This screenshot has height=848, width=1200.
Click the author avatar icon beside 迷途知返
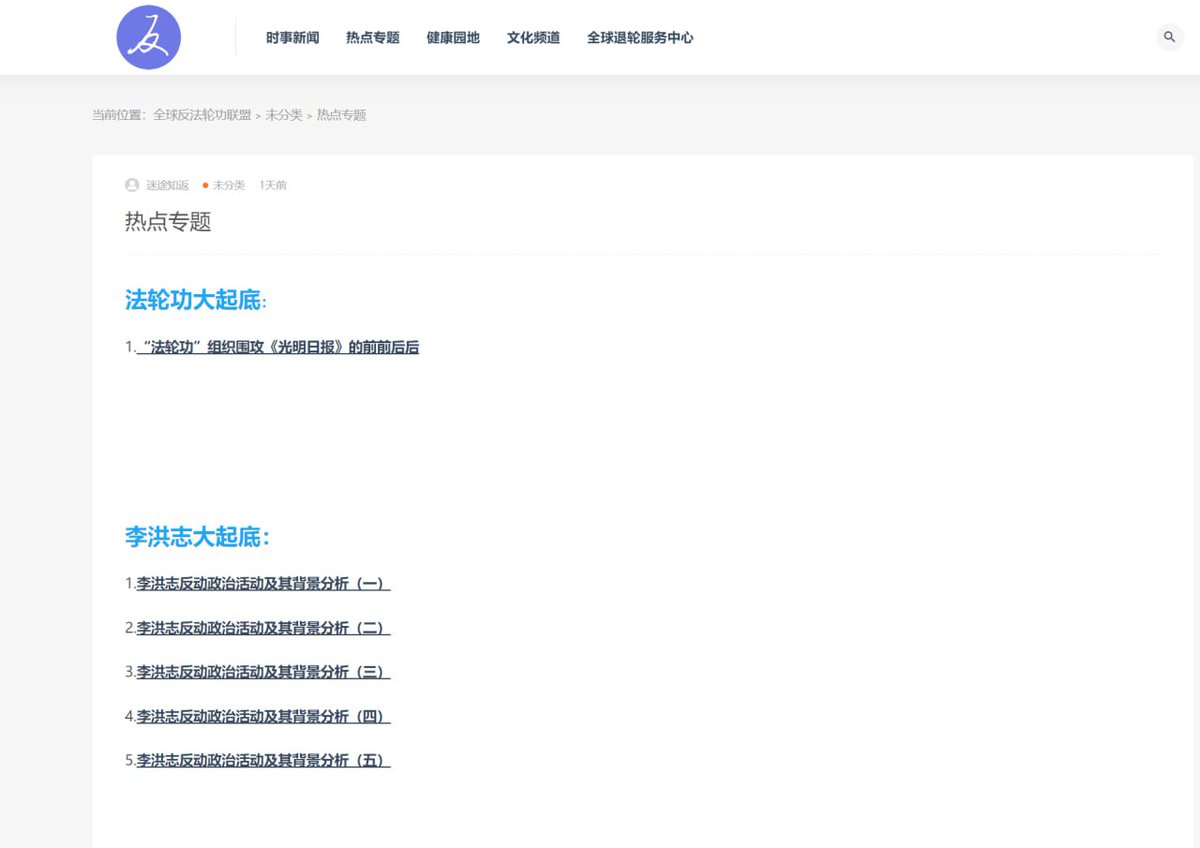click(x=132, y=185)
